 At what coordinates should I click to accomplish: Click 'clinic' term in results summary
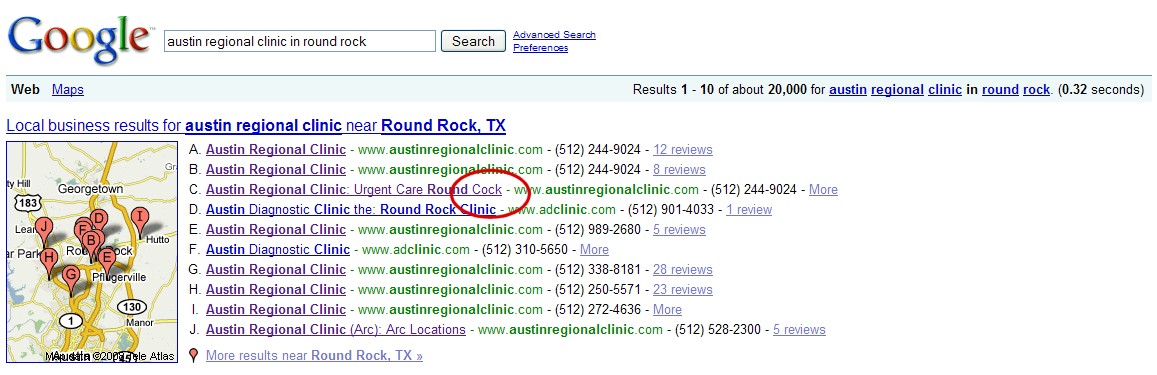tap(944, 89)
